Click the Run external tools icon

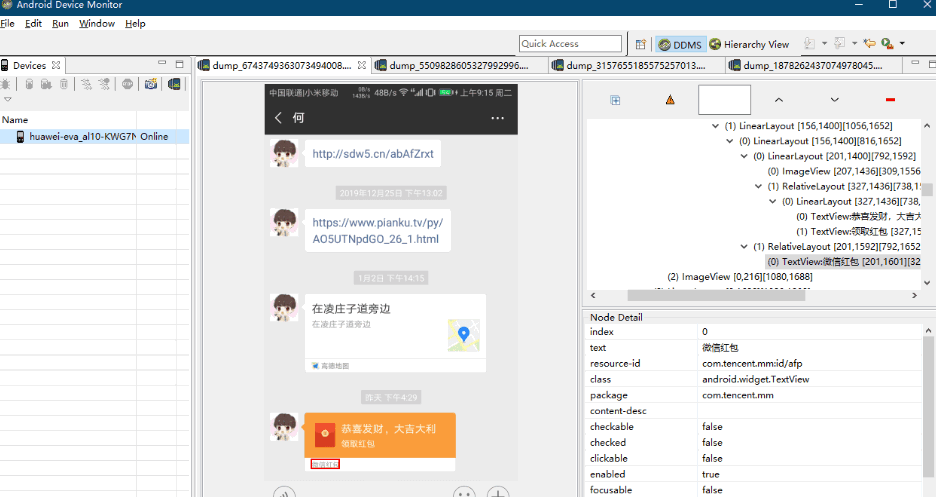click(x=887, y=43)
